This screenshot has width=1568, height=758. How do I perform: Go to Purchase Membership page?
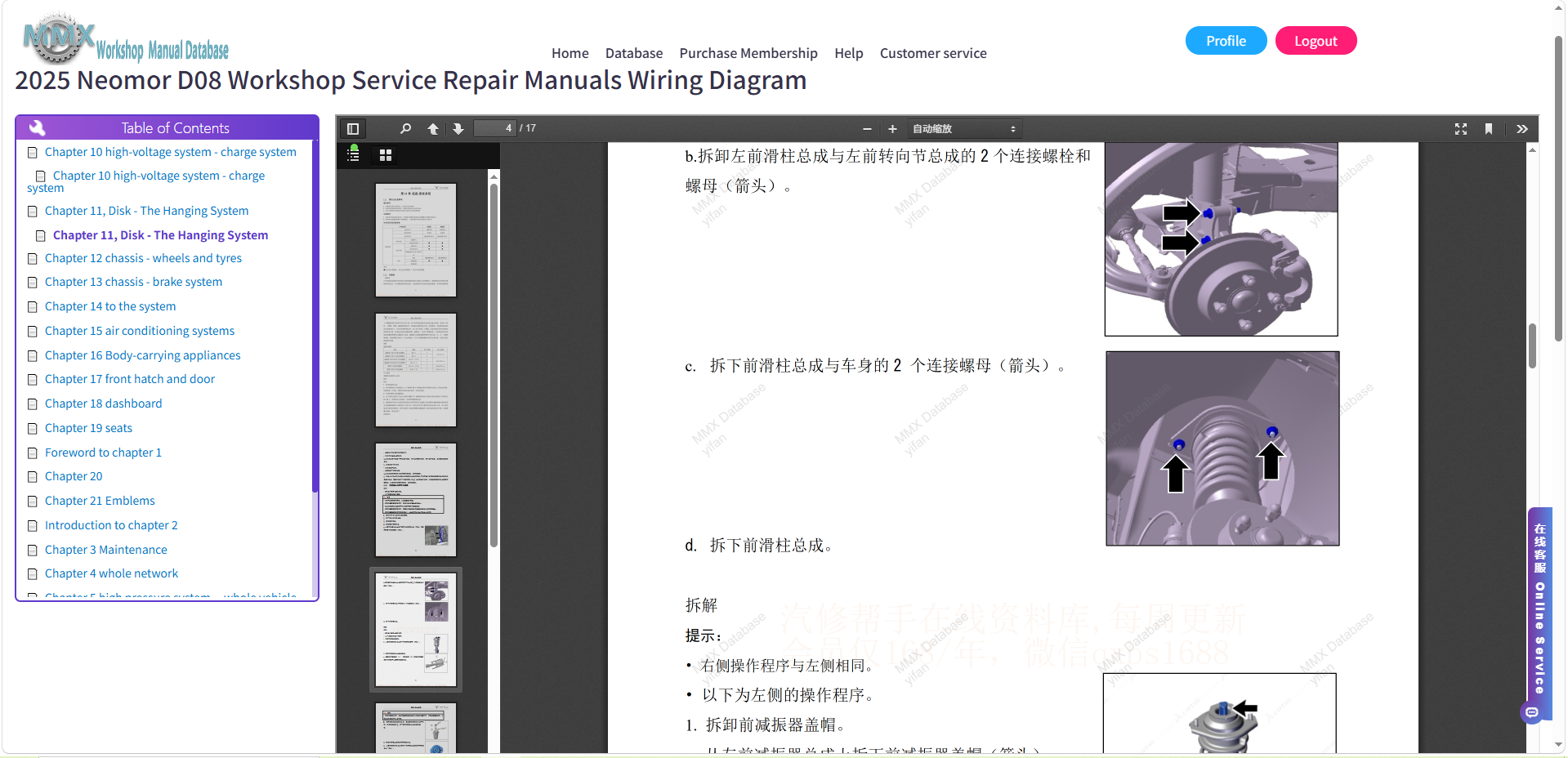pos(748,53)
